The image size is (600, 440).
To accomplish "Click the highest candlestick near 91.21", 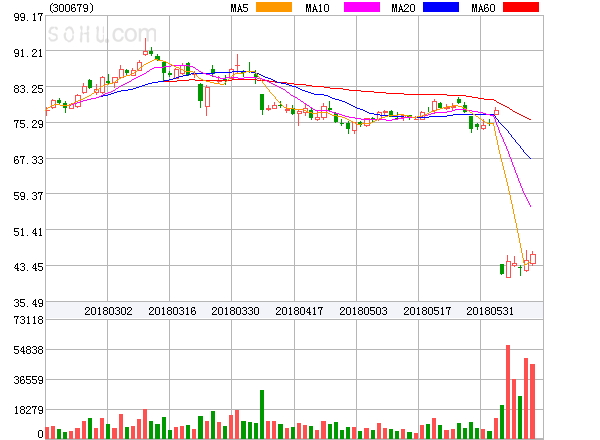I will [x=145, y=47].
